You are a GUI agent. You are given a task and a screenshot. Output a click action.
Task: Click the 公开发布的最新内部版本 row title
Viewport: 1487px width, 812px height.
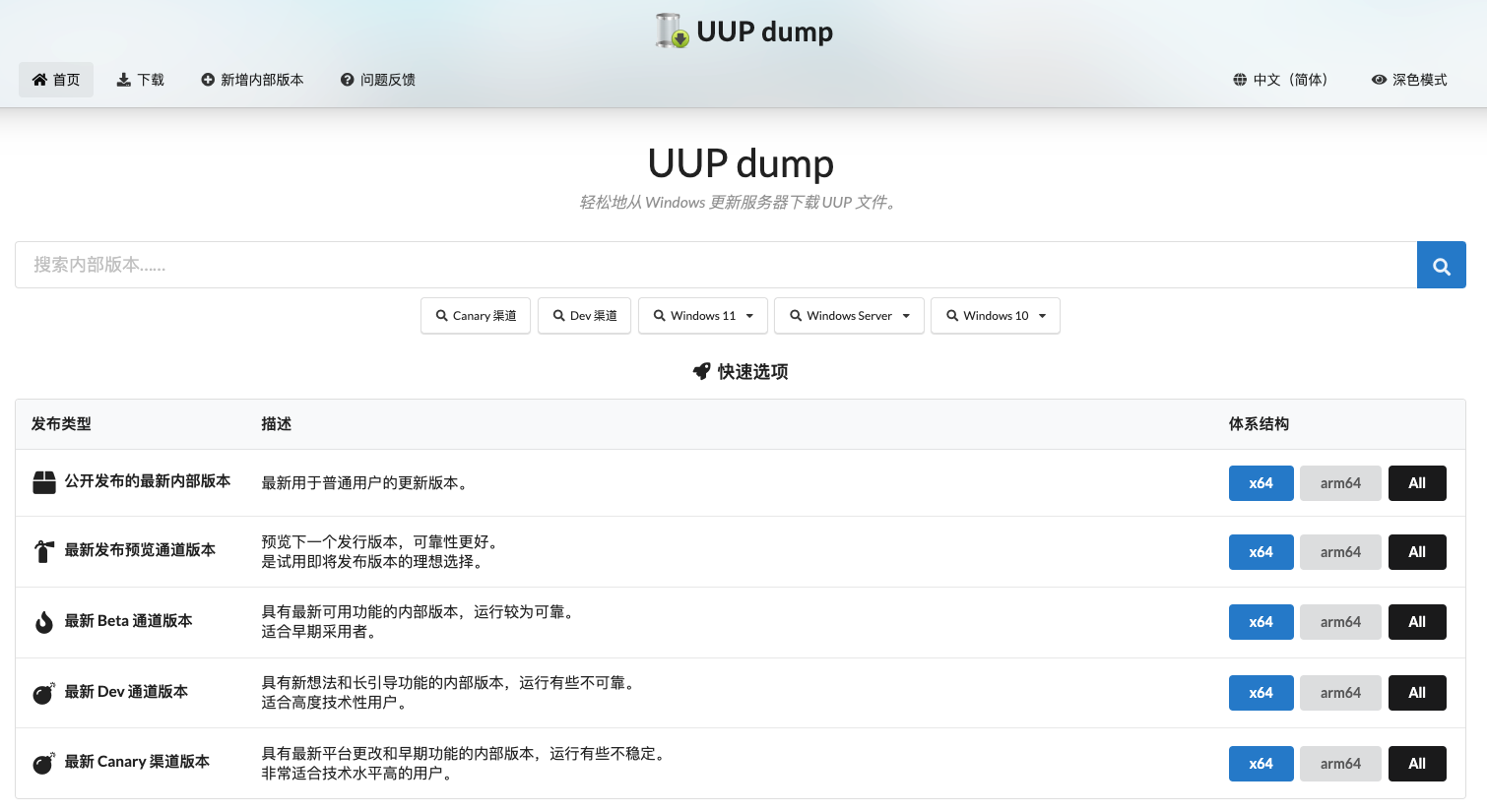click(148, 481)
